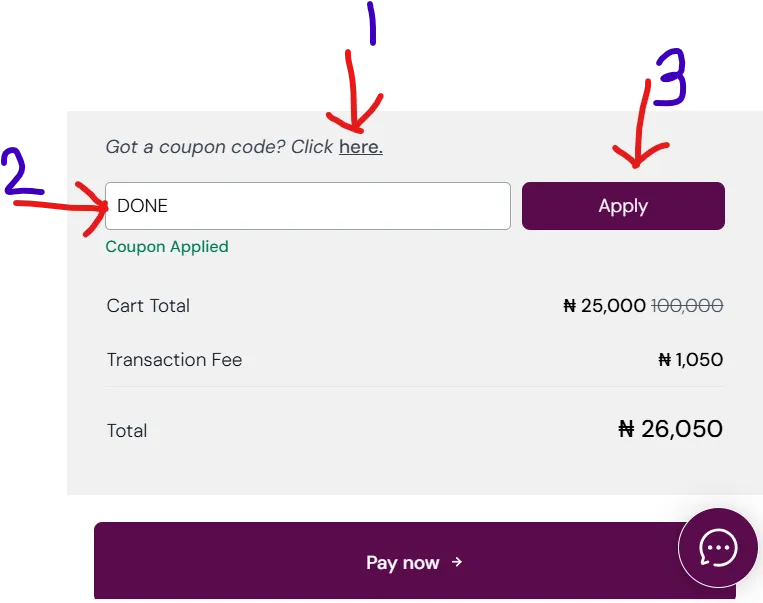Click the ₦ 26,050 grand total amount
Viewport: 763px width, 603px height.
click(x=670, y=430)
